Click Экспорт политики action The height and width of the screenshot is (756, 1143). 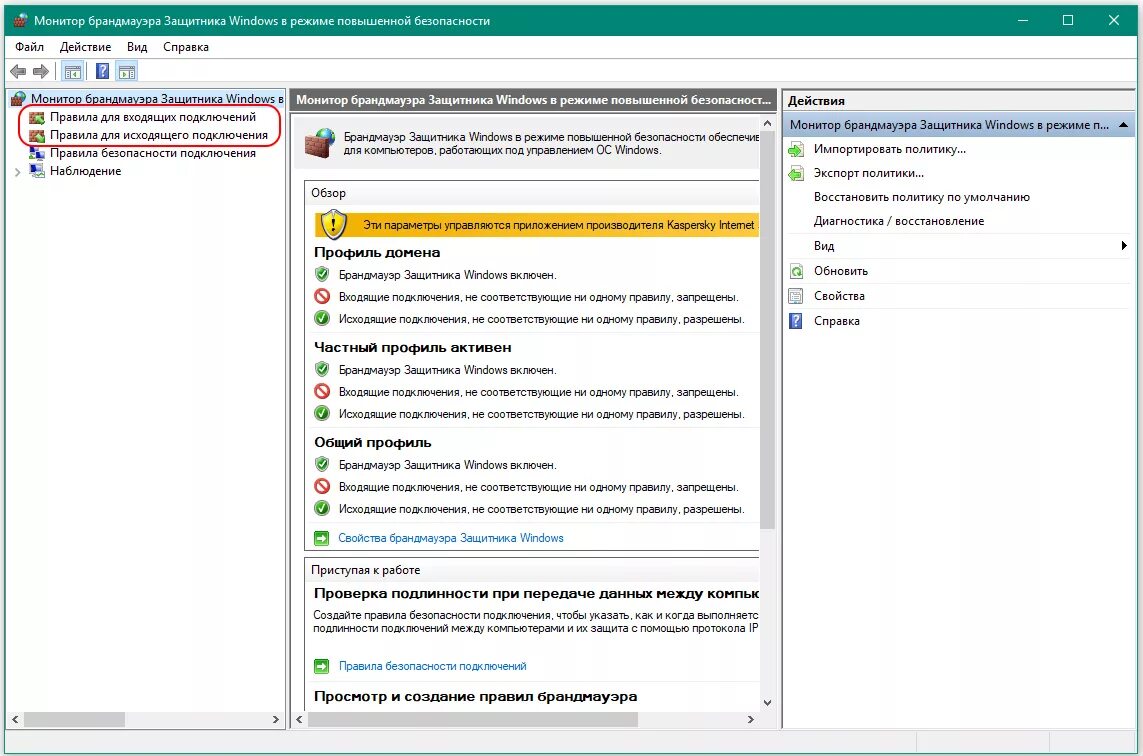[x=868, y=173]
